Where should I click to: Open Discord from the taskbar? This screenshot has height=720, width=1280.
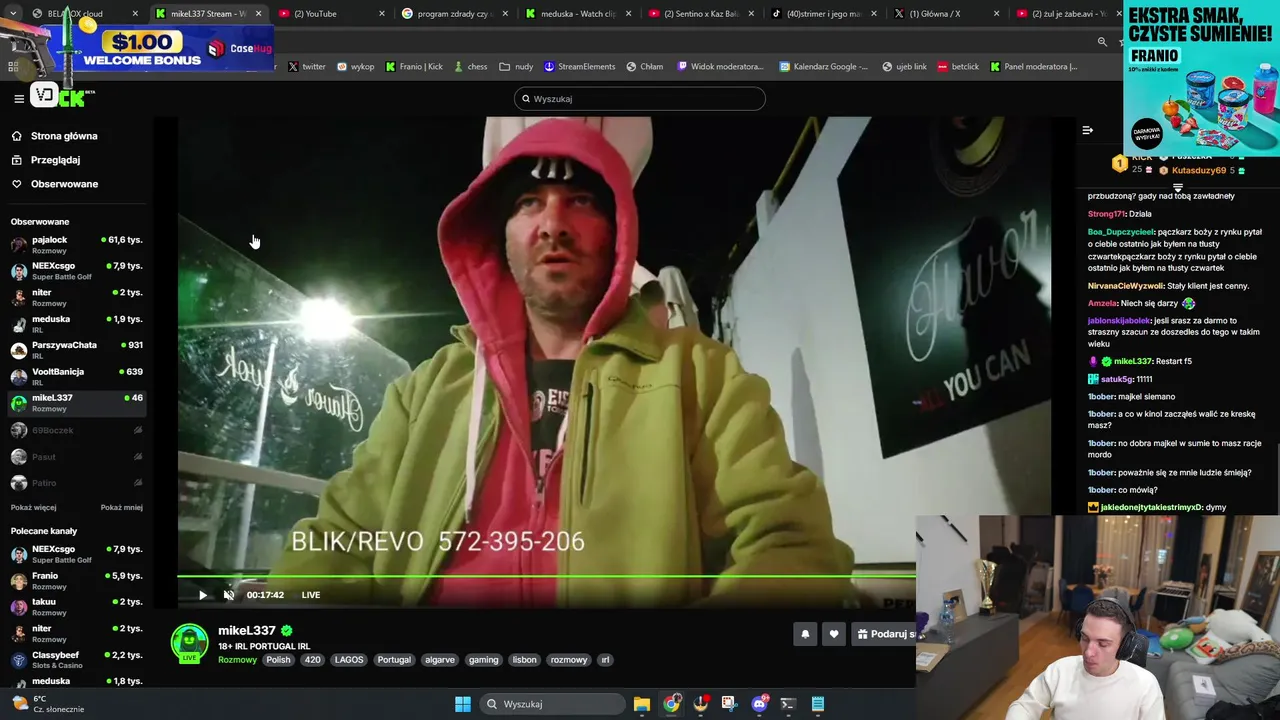click(759, 704)
